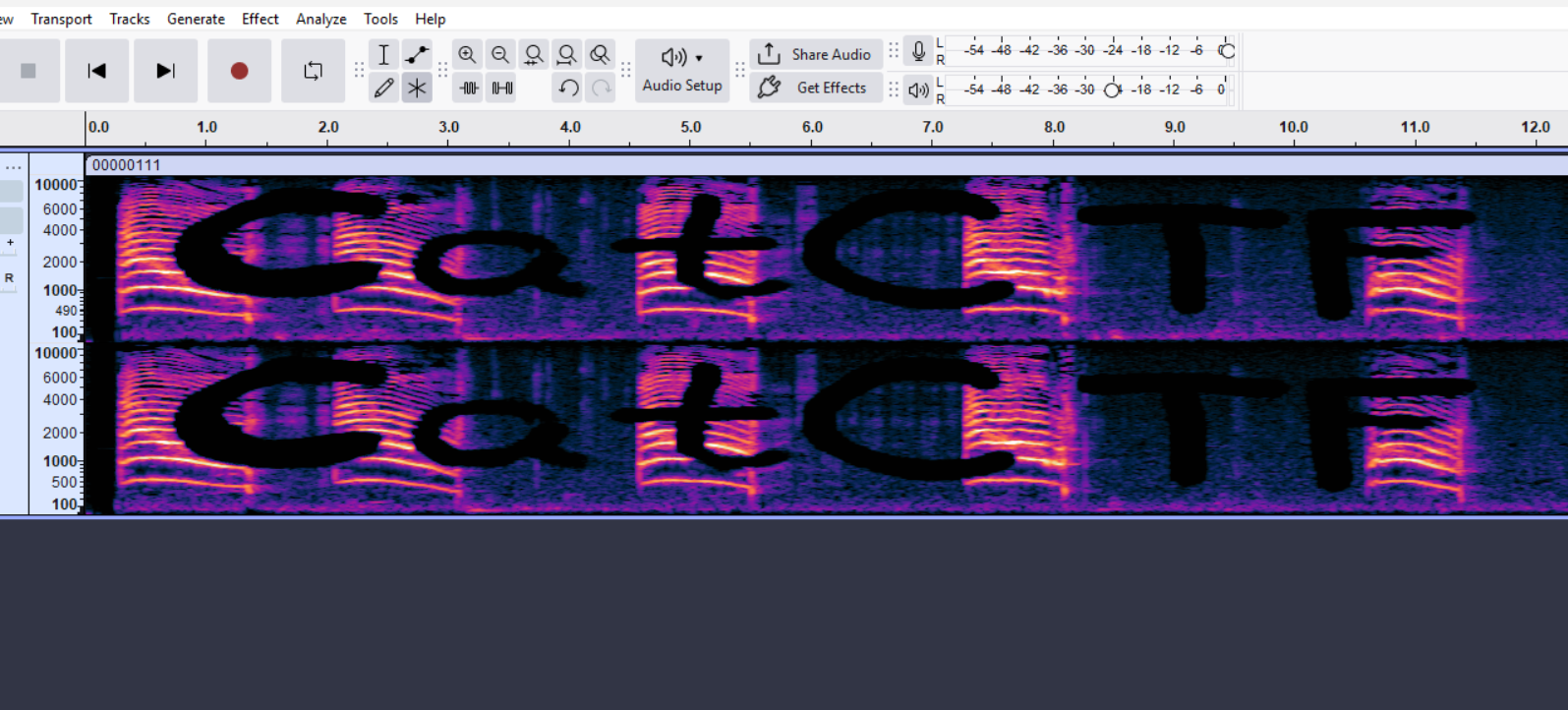Screen dimensions: 1568x710
Task: Adjust the playback level slider knob
Action: [1112, 89]
